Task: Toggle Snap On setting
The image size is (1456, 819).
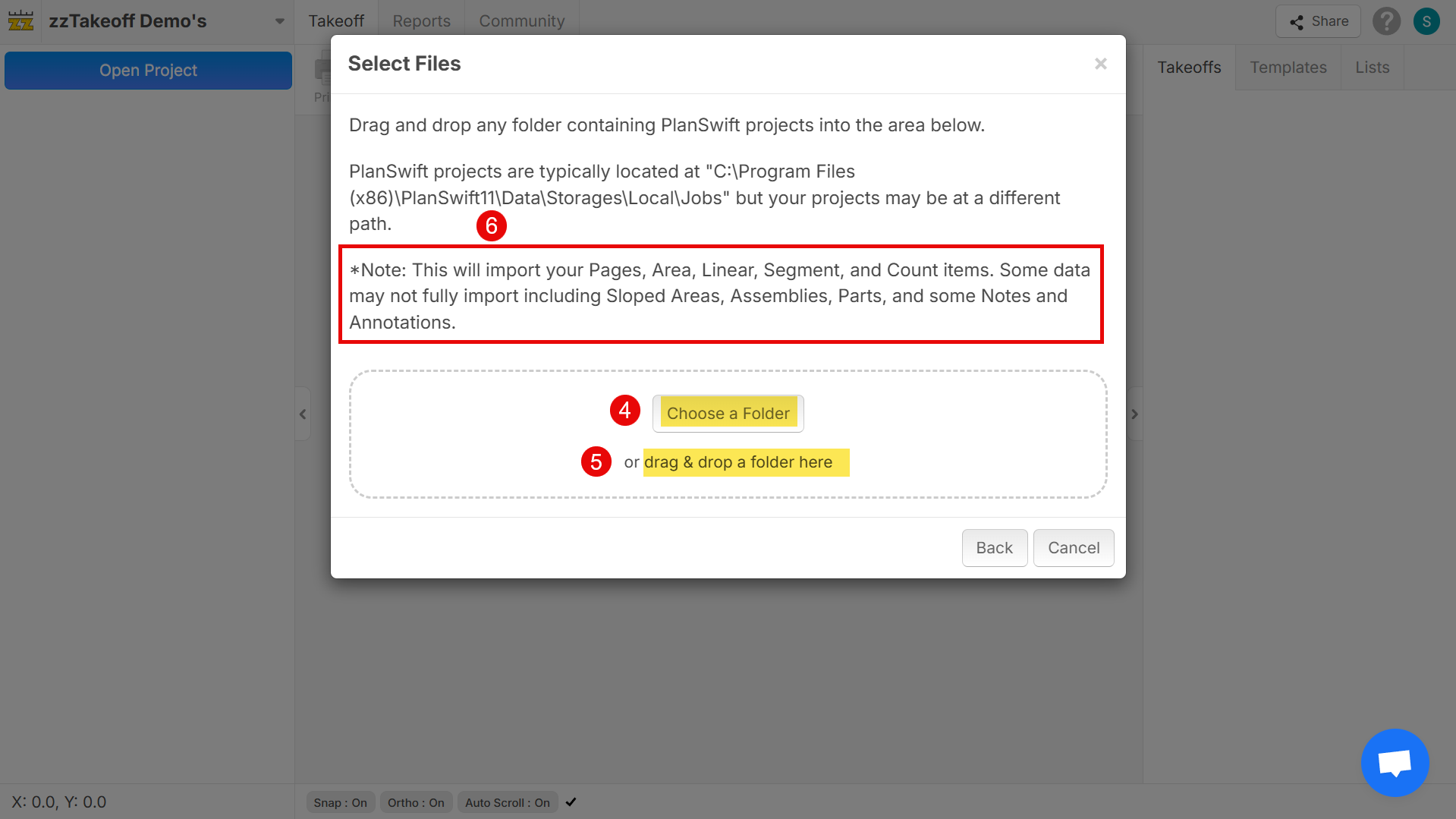Action: (x=341, y=802)
